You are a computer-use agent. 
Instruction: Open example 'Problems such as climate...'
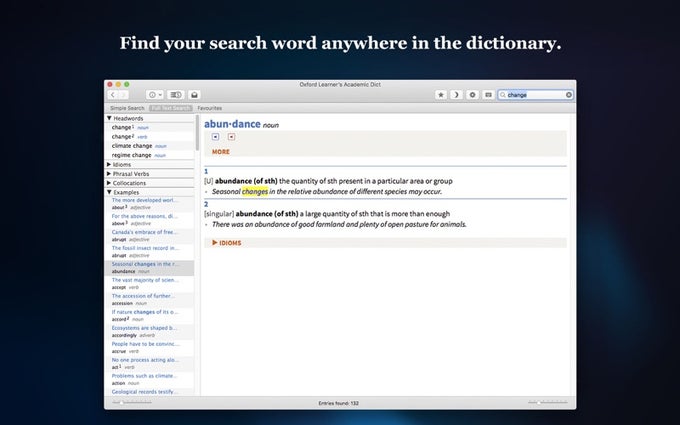point(149,380)
